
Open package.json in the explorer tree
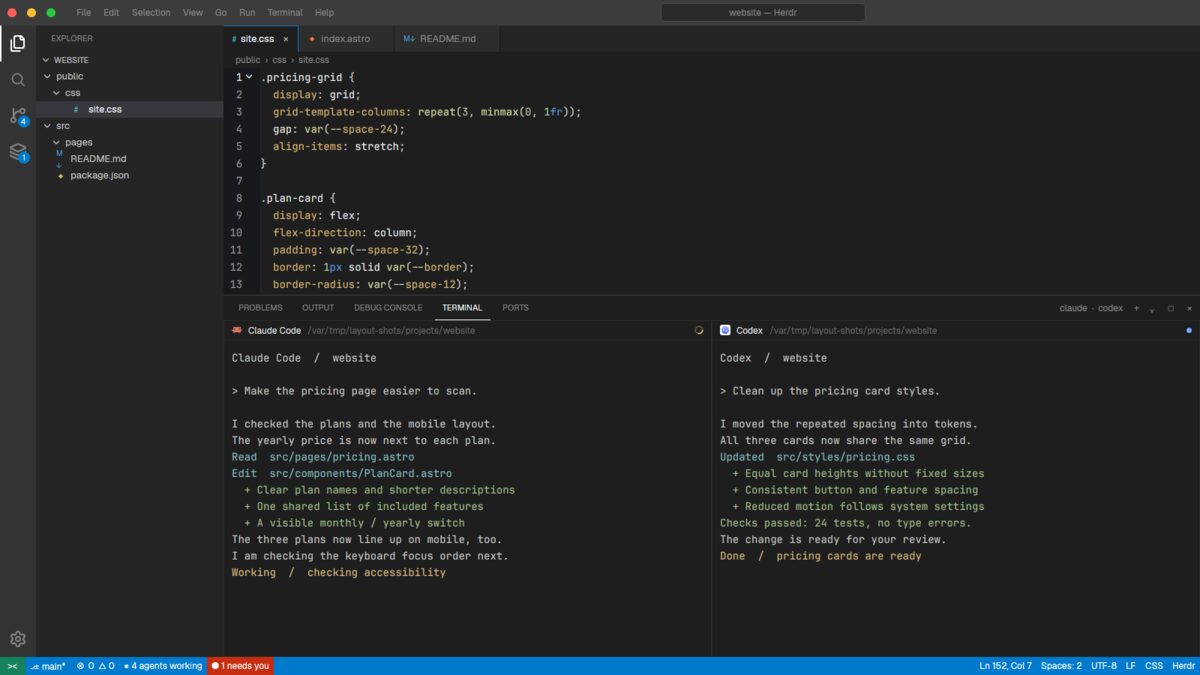130,176
